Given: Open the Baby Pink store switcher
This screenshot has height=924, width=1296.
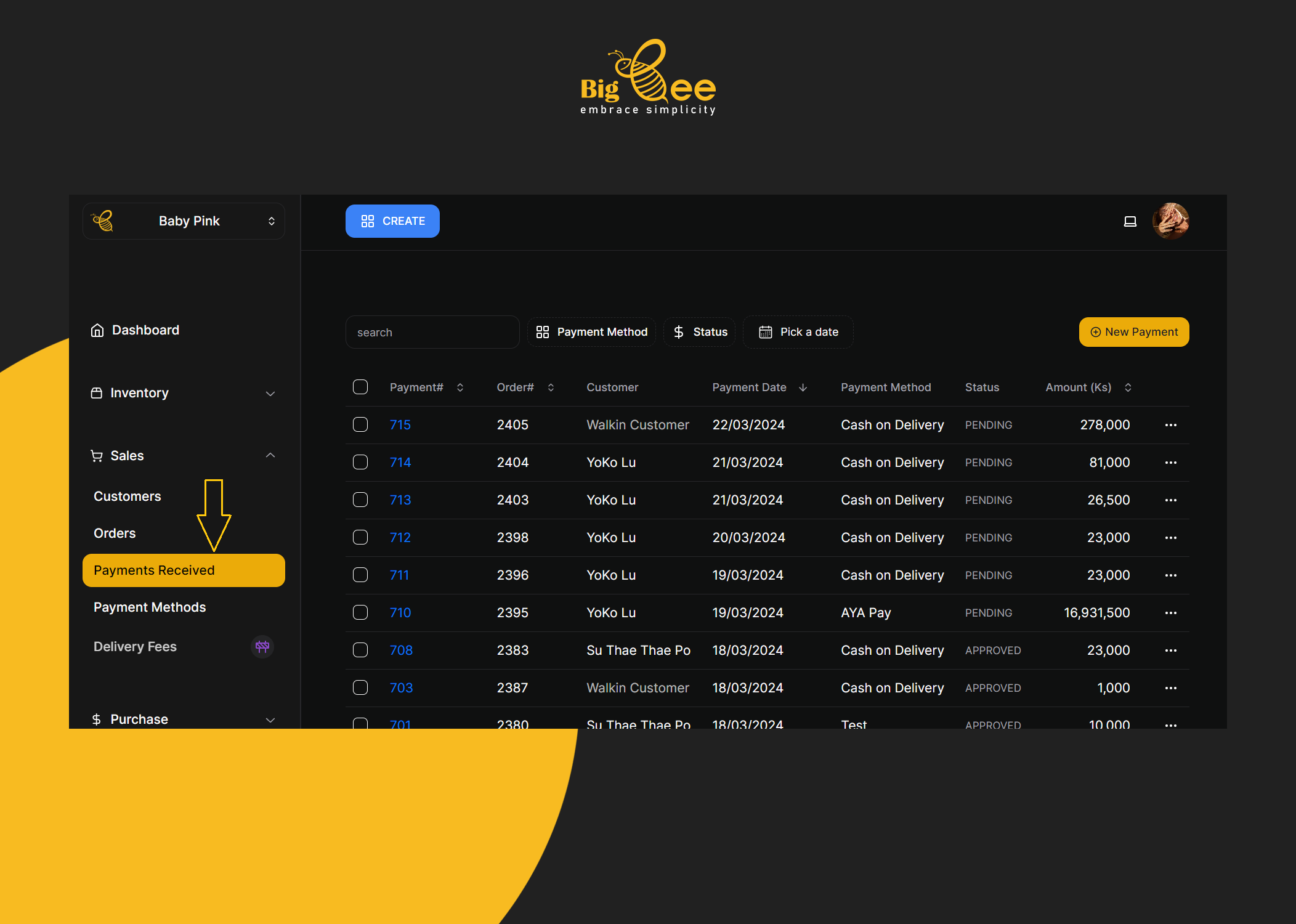Looking at the screenshot, I should [x=184, y=221].
